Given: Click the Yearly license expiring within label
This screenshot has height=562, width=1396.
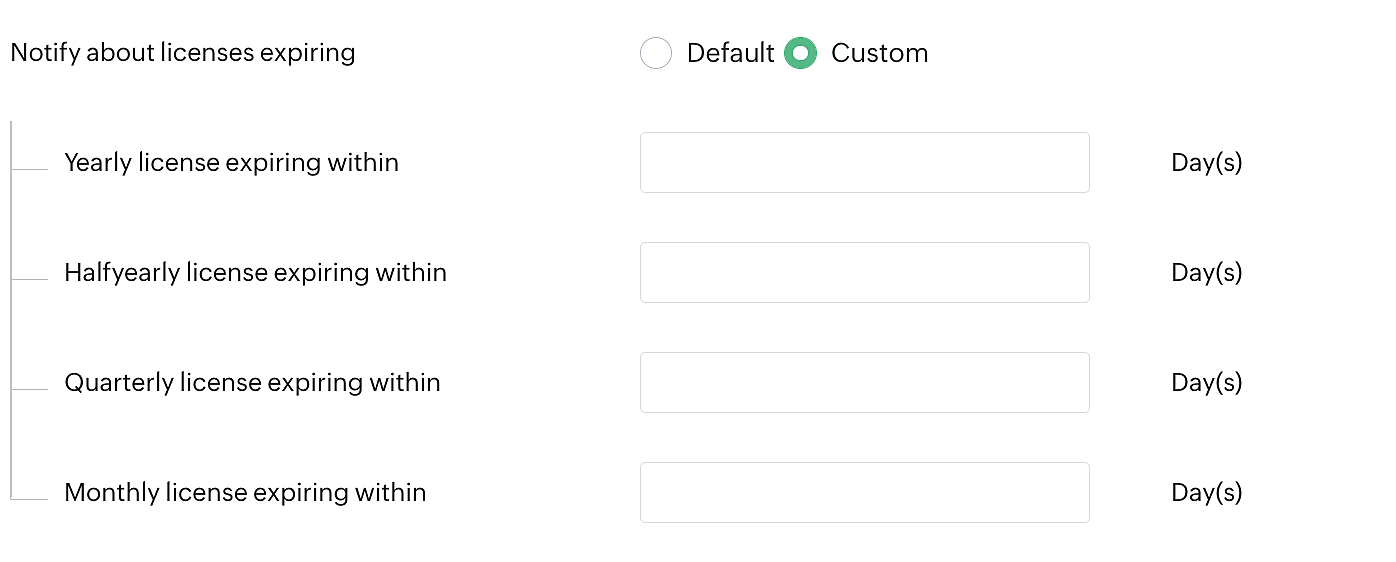Looking at the screenshot, I should (x=231, y=162).
